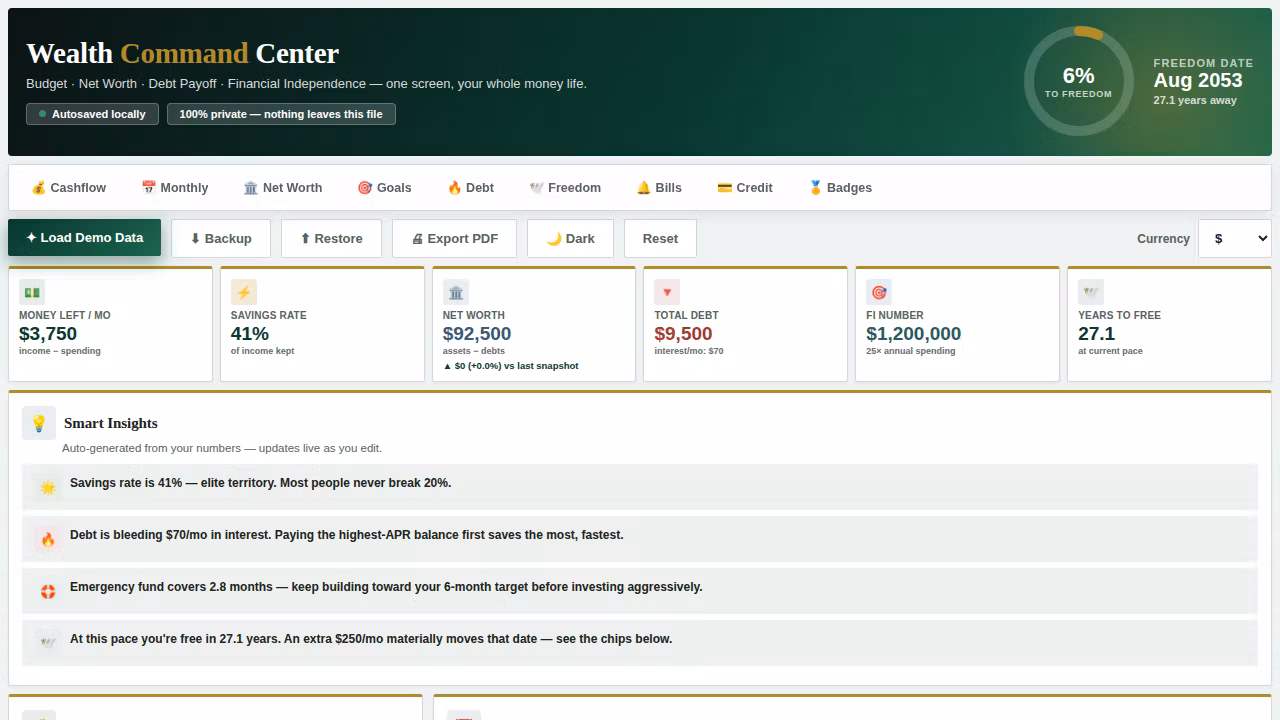The image size is (1280, 720).
Task: Click the Autosaved locally status badge
Action: (92, 114)
